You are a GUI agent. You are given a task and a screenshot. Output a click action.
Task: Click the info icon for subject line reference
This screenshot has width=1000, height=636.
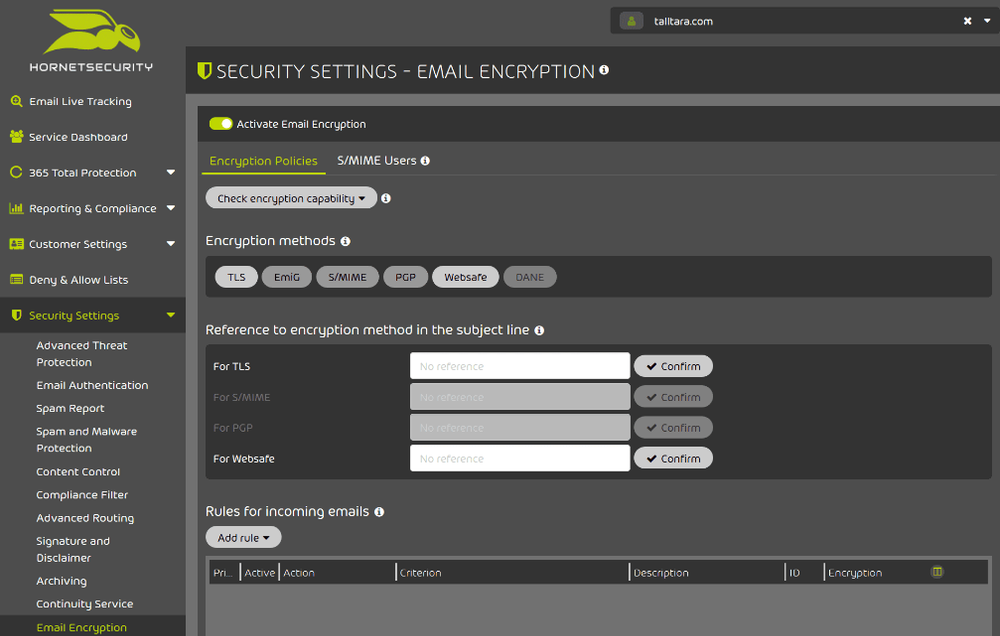pos(540,330)
